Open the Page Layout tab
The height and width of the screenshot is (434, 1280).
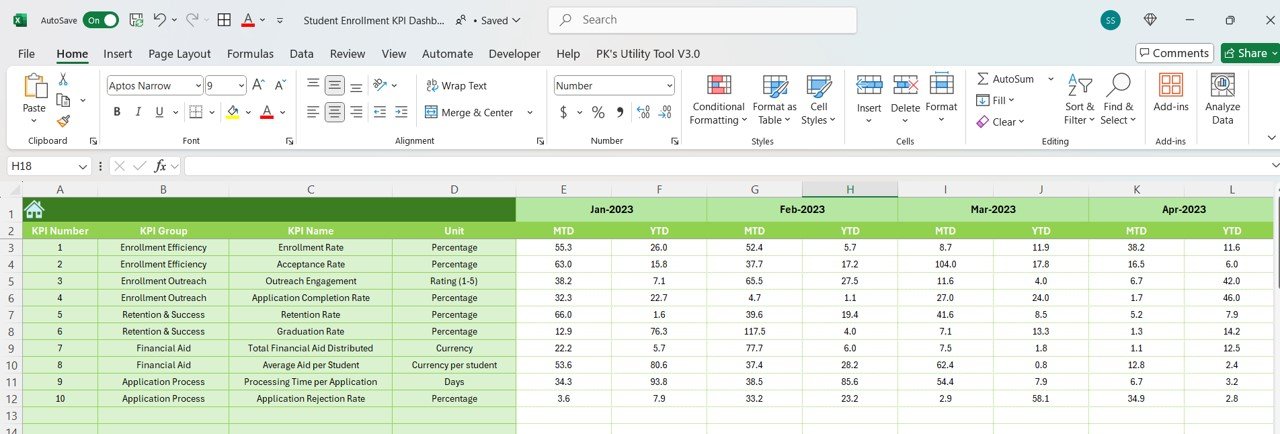pyautogui.click(x=180, y=54)
